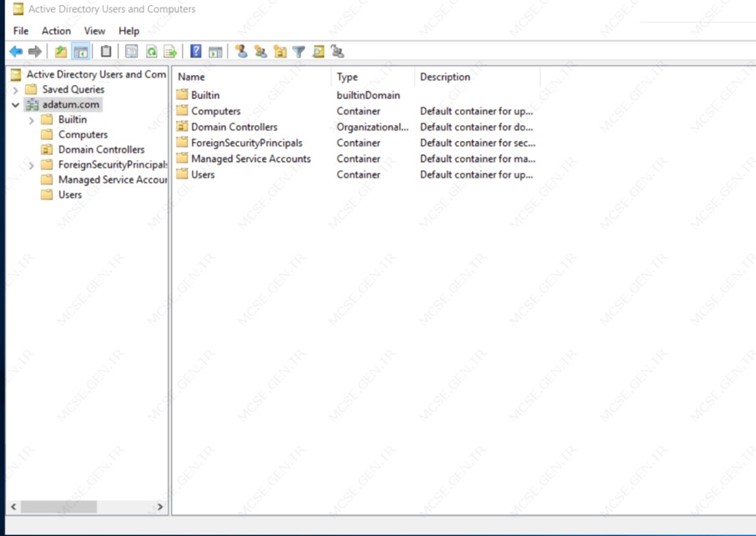Click 'Default container for ma...' description
This screenshot has height=536, width=756.
click(x=477, y=159)
